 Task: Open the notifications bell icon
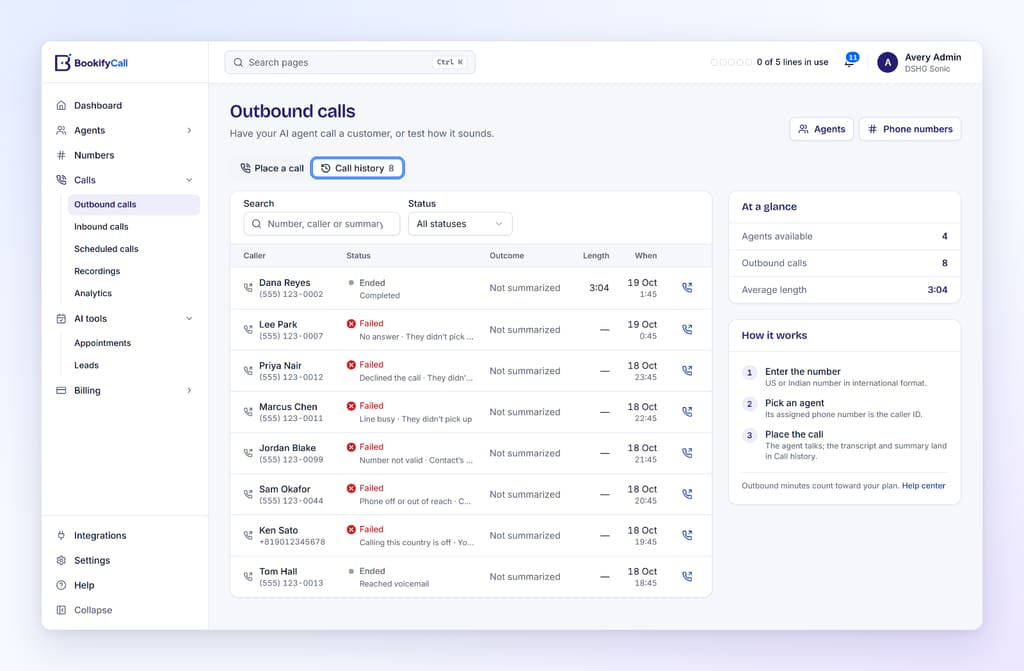click(850, 62)
